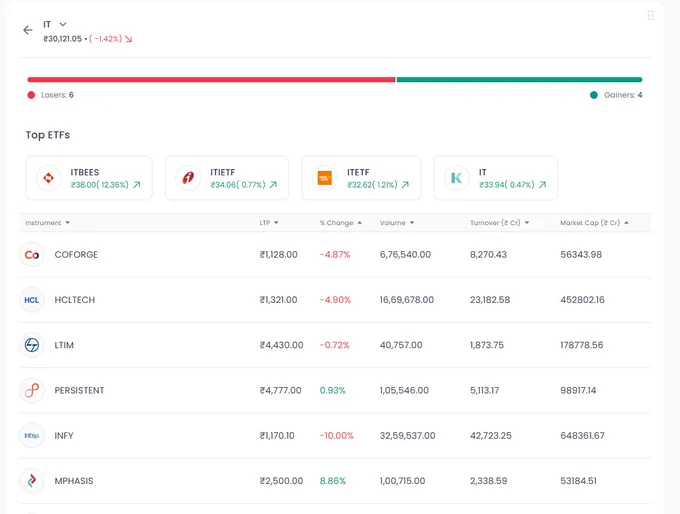Click the MPHASIS company logo
The width and height of the screenshot is (680, 514).
pyautogui.click(x=32, y=481)
